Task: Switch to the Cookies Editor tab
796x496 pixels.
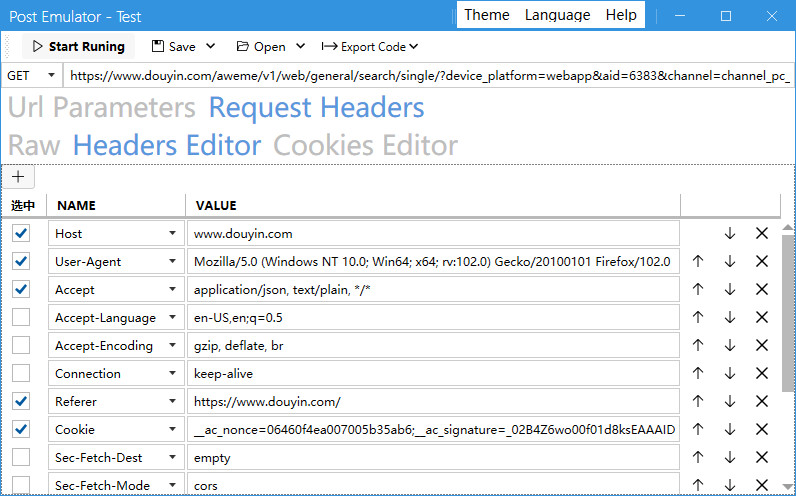Action: (365, 145)
